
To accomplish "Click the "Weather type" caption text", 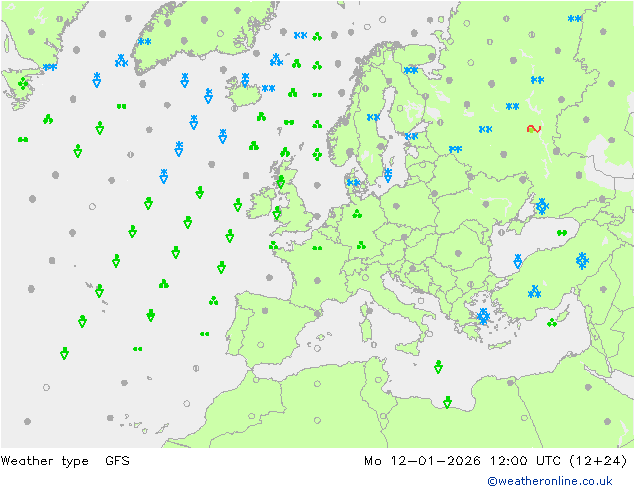I will point(45,461).
